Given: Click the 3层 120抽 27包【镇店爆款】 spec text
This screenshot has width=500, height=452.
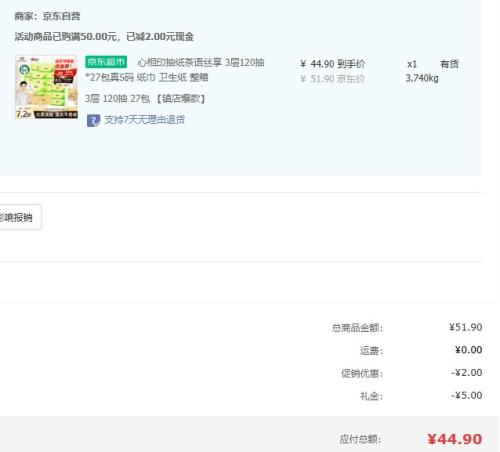Looking at the screenshot, I should (146, 99).
